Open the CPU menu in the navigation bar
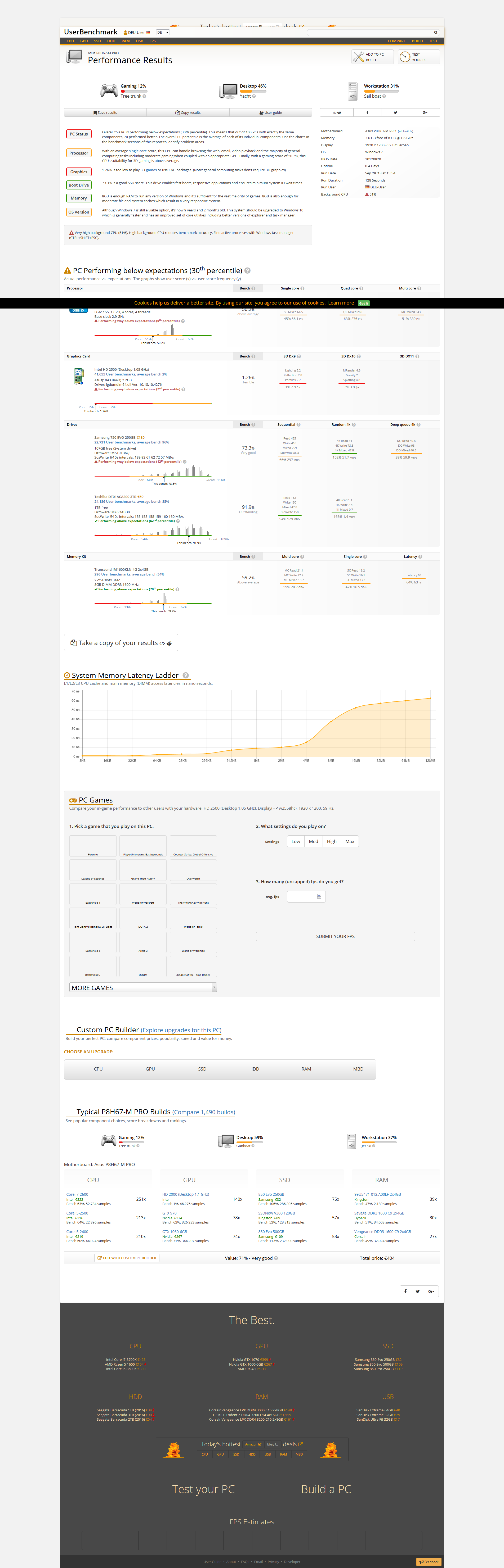 (70, 41)
